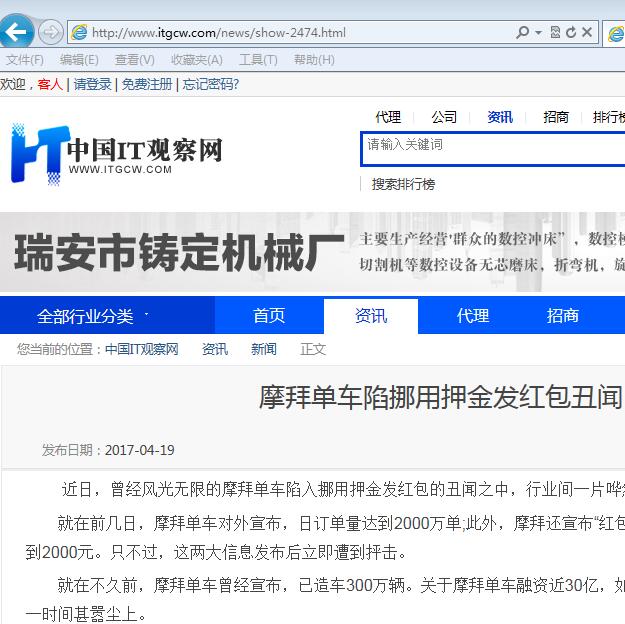This screenshot has width=625, height=624.
Task: Stop loading with the X icon
Action: (587, 32)
